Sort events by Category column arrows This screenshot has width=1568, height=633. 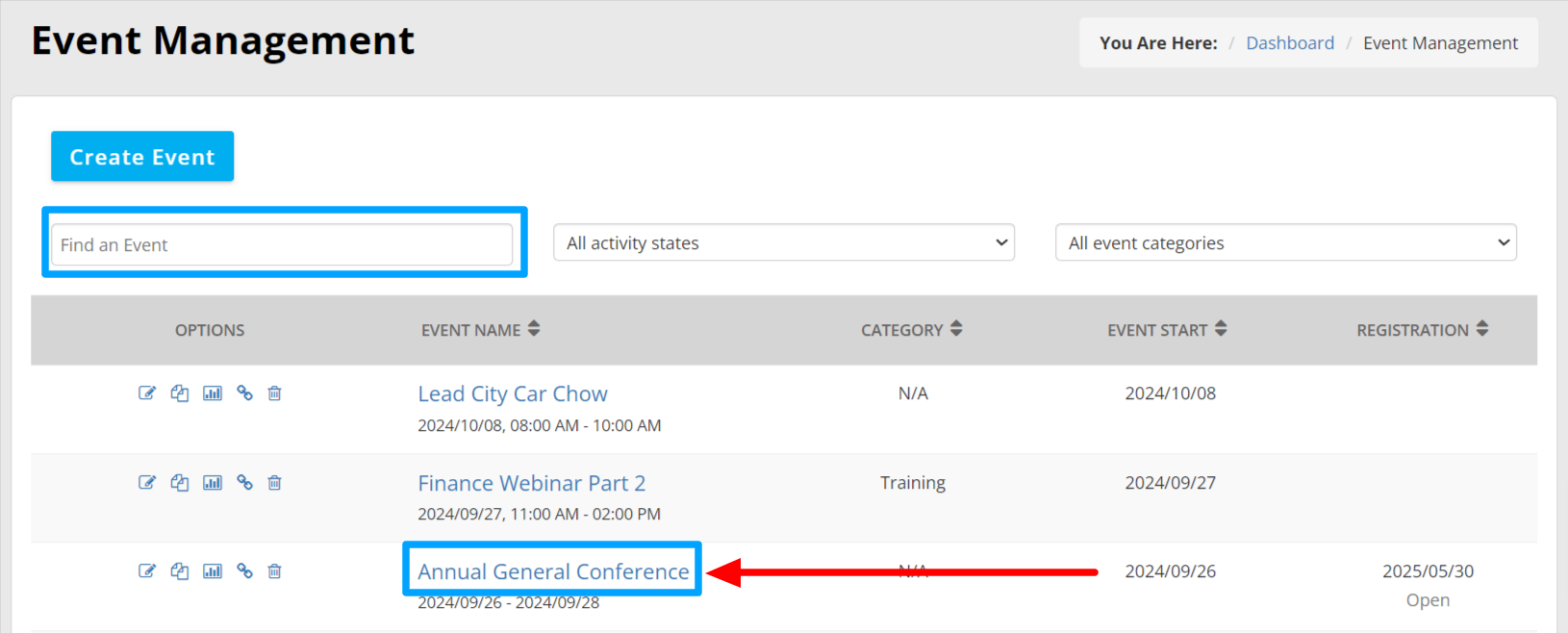(x=956, y=329)
